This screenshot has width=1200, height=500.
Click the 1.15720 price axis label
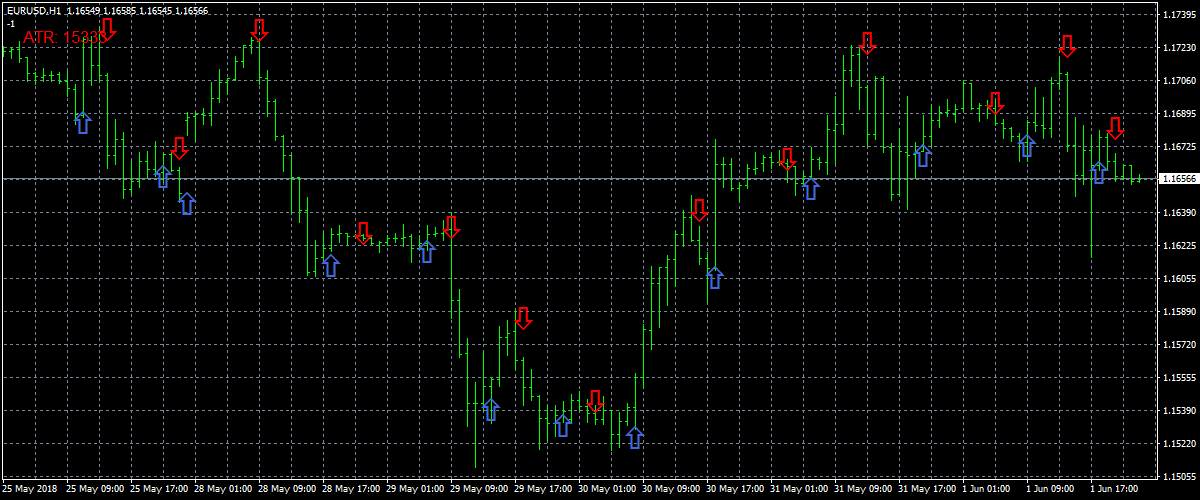1179,345
